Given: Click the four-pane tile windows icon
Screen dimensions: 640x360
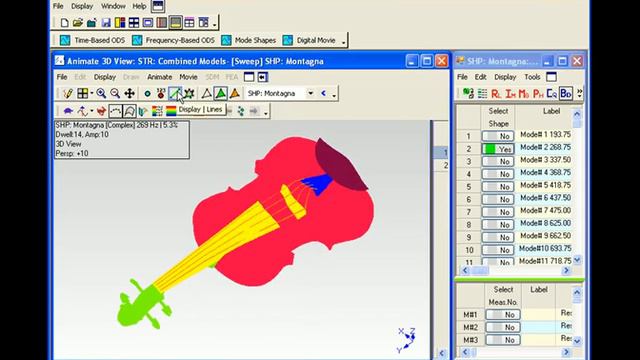Looking at the screenshot, I should point(134,22).
